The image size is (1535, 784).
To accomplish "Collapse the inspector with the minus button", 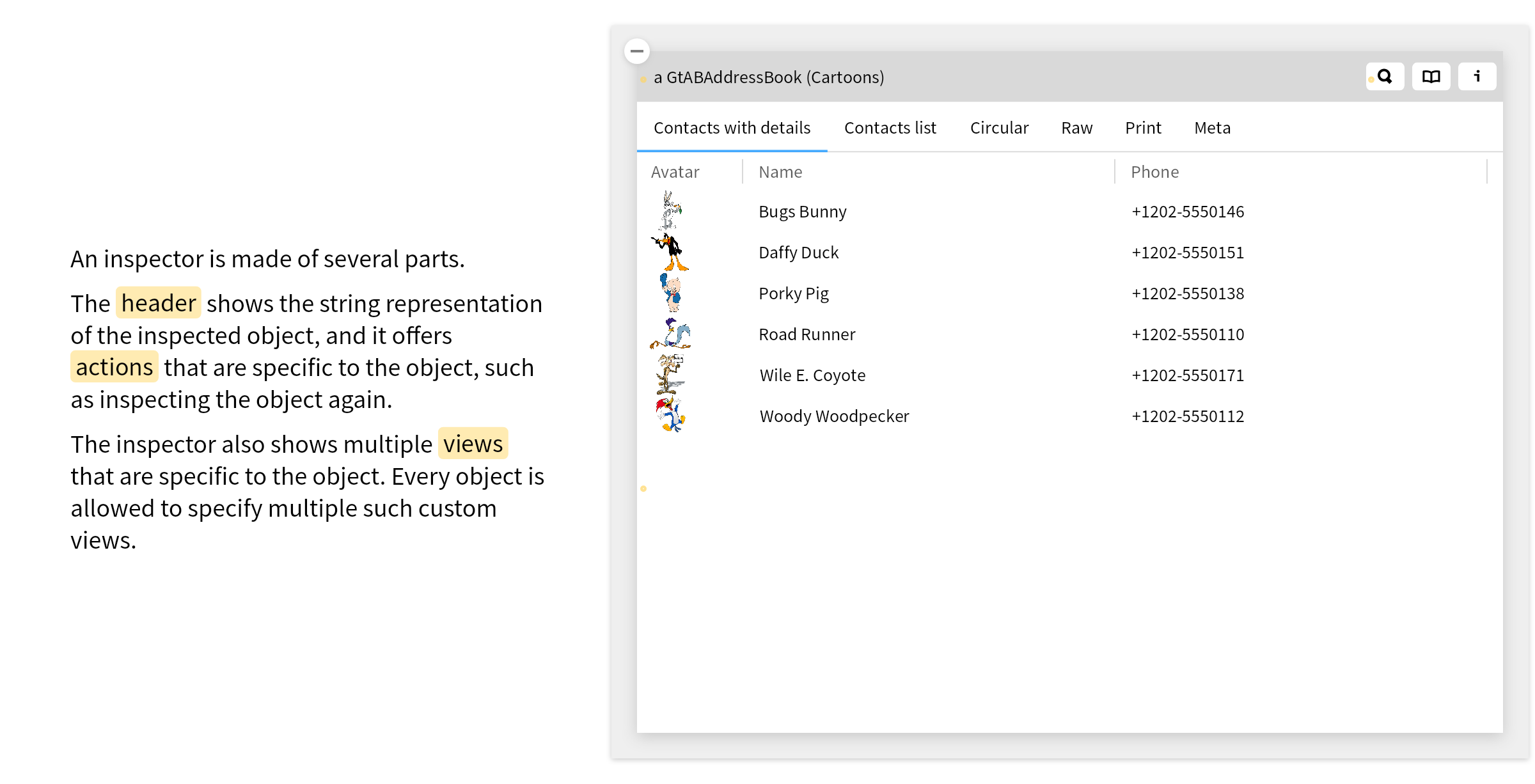I will (x=637, y=51).
